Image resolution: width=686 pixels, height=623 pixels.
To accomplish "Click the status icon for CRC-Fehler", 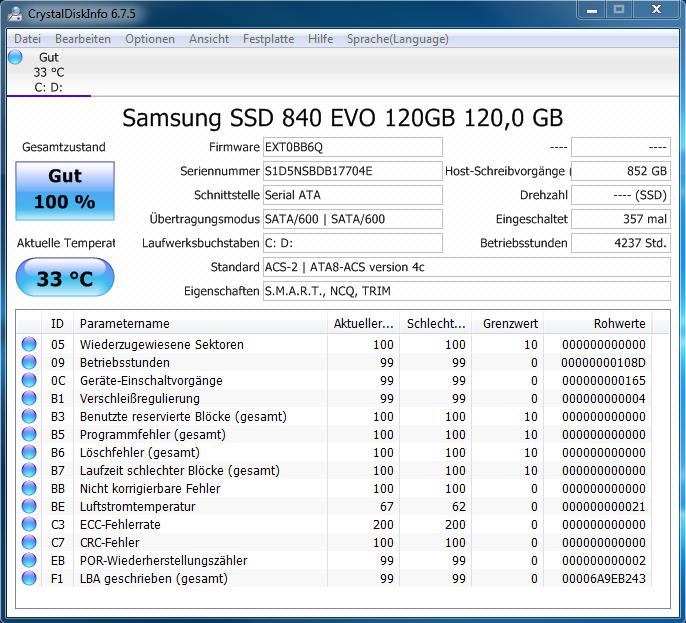I will coord(29,542).
